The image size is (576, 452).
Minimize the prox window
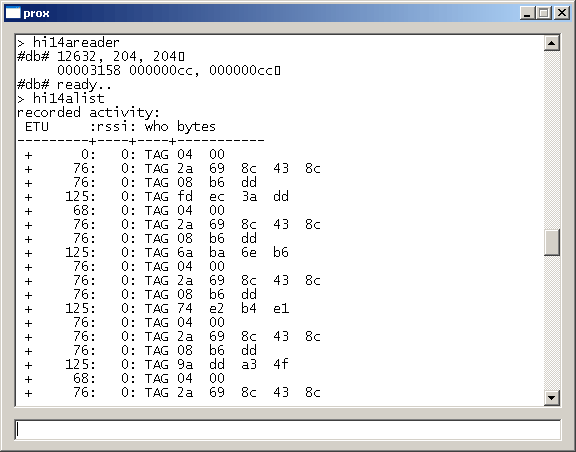point(527,13)
